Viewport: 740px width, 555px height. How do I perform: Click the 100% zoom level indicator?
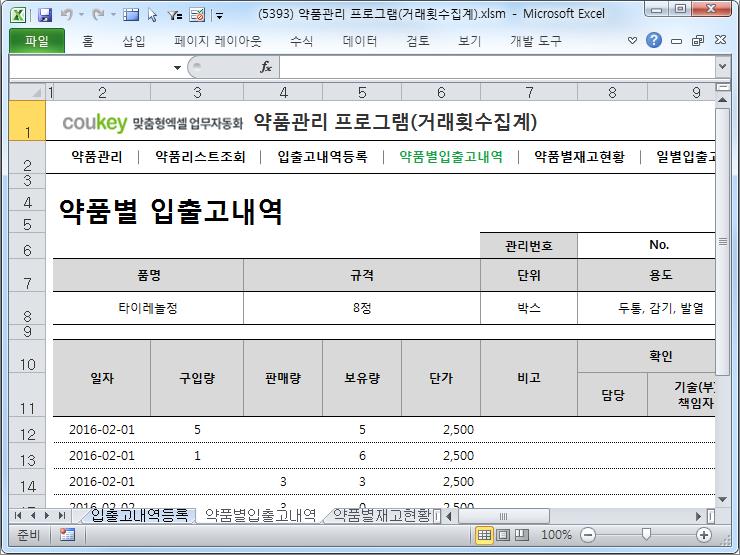(556, 535)
